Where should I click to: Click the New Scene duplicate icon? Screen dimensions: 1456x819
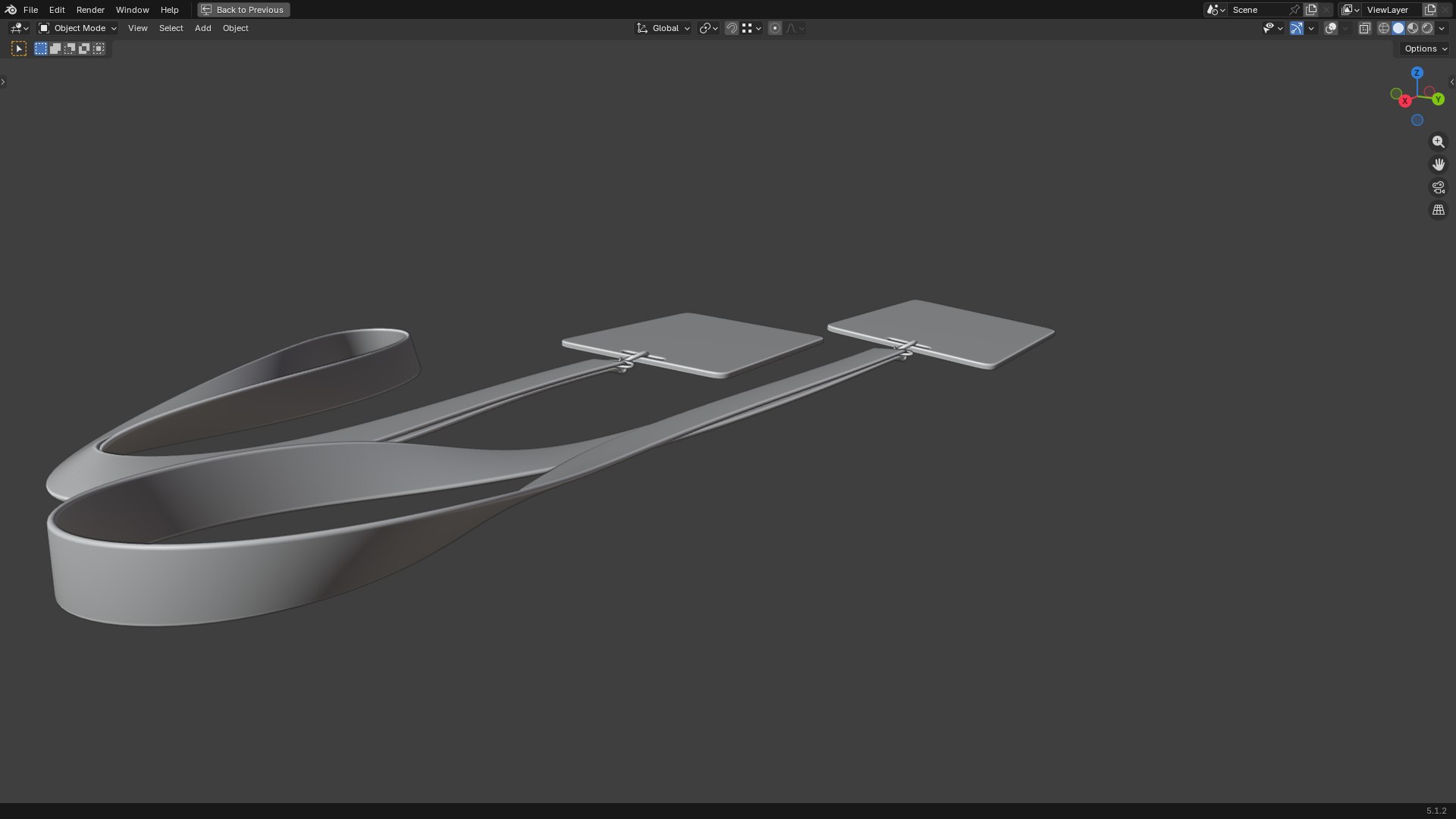(x=1311, y=10)
